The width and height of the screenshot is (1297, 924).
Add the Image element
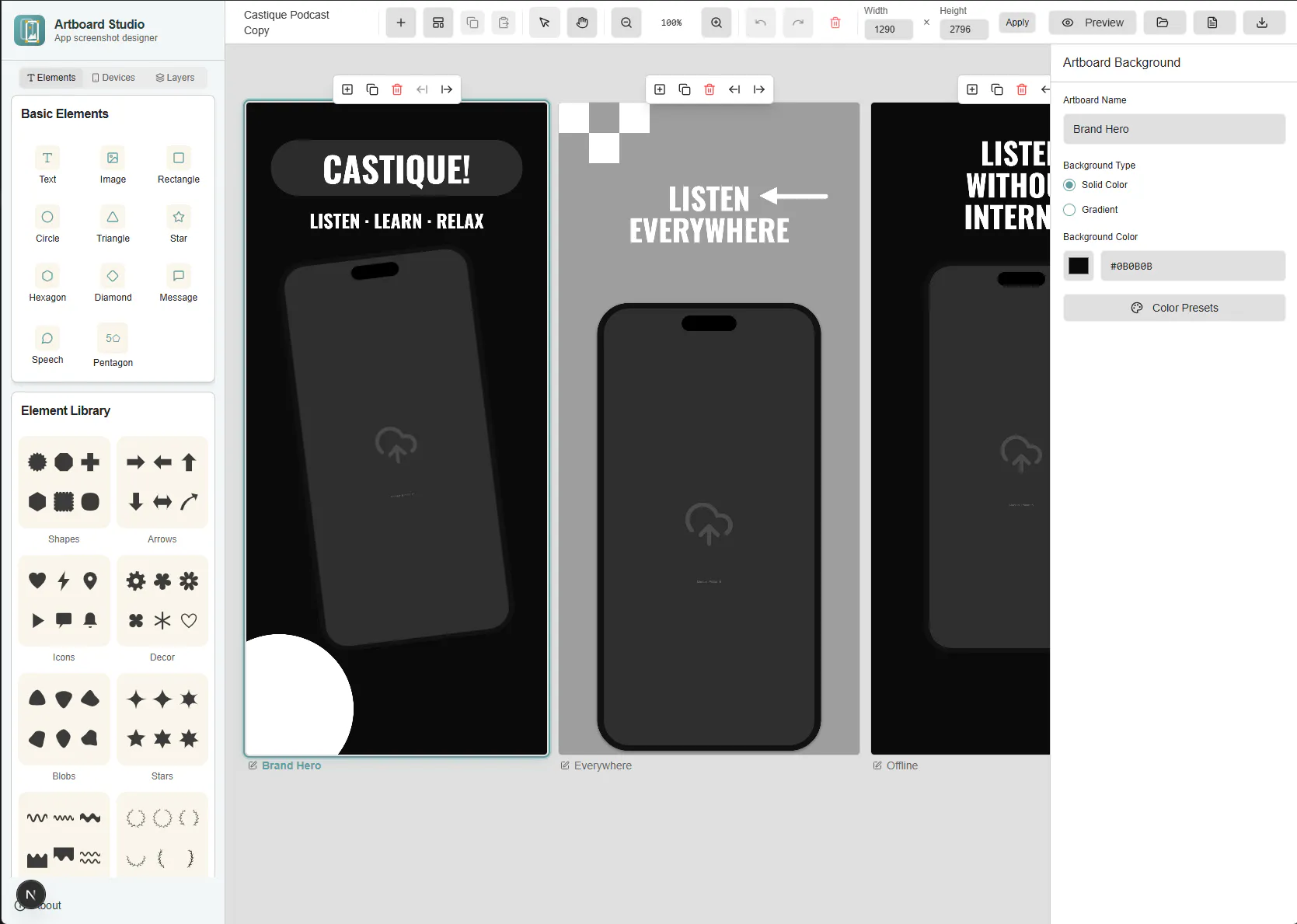113,166
